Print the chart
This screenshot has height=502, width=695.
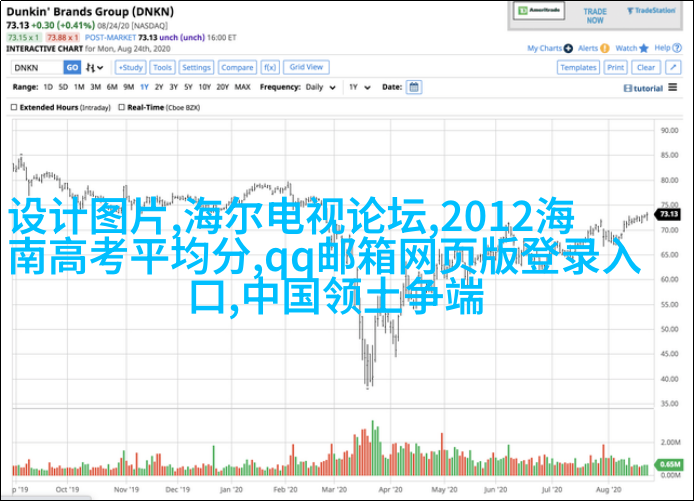click(615, 67)
